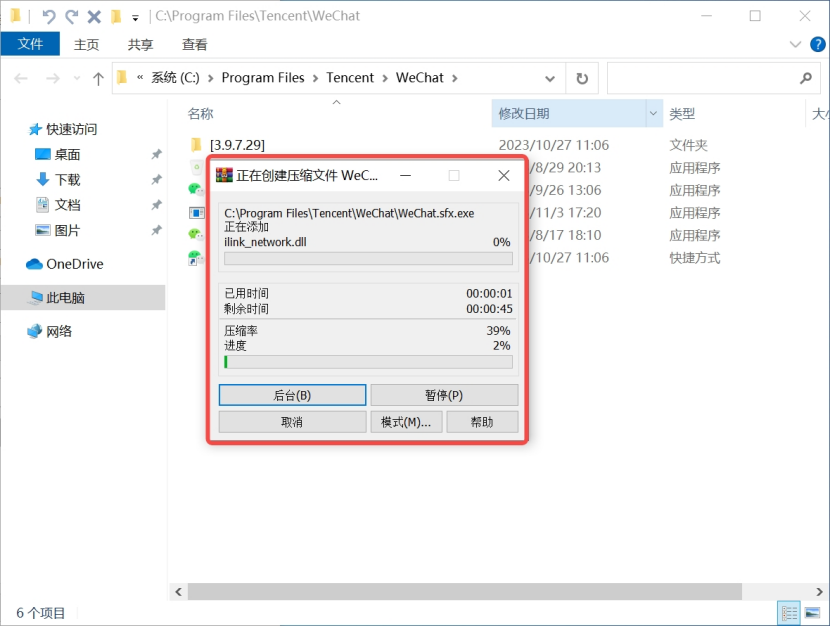The width and height of the screenshot is (830, 626).
Task: Click the up-arrow to go to parent folder
Action: tap(98, 78)
